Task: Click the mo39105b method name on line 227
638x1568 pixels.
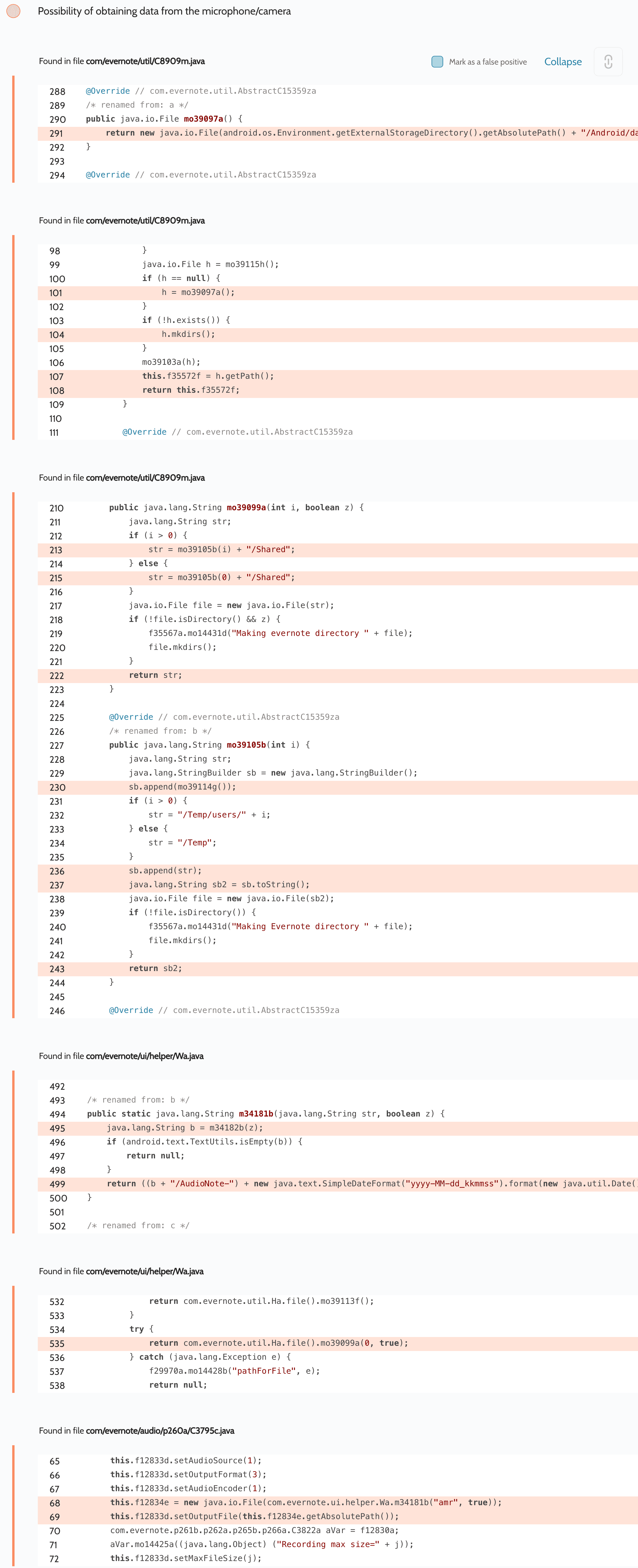Action: [246, 745]
